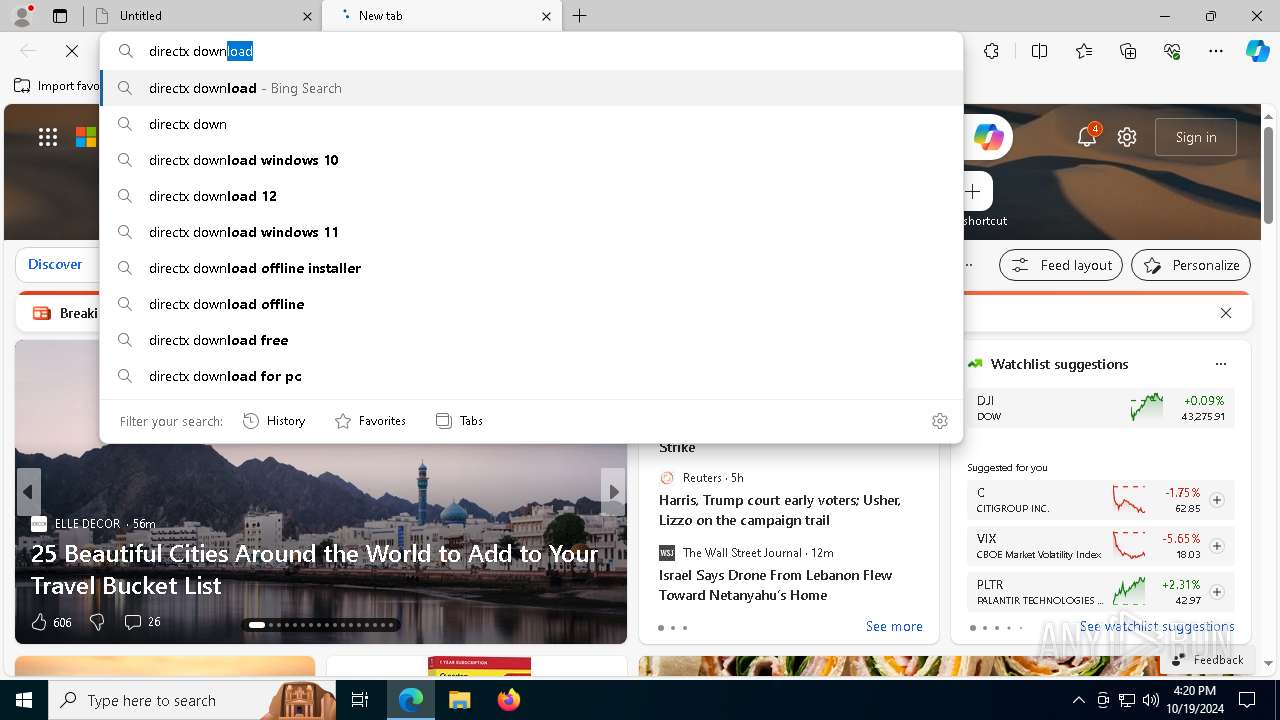The image size is (1280, 720).
Task: Open the notifications bell with badge
Action: pos(1087,137)
